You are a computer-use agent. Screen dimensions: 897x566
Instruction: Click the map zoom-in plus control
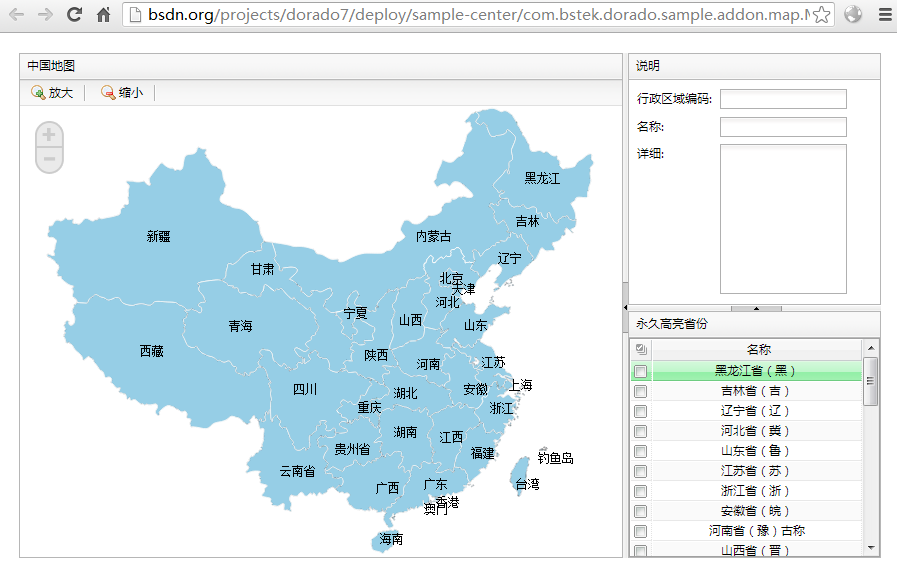(x=49, y=135)
